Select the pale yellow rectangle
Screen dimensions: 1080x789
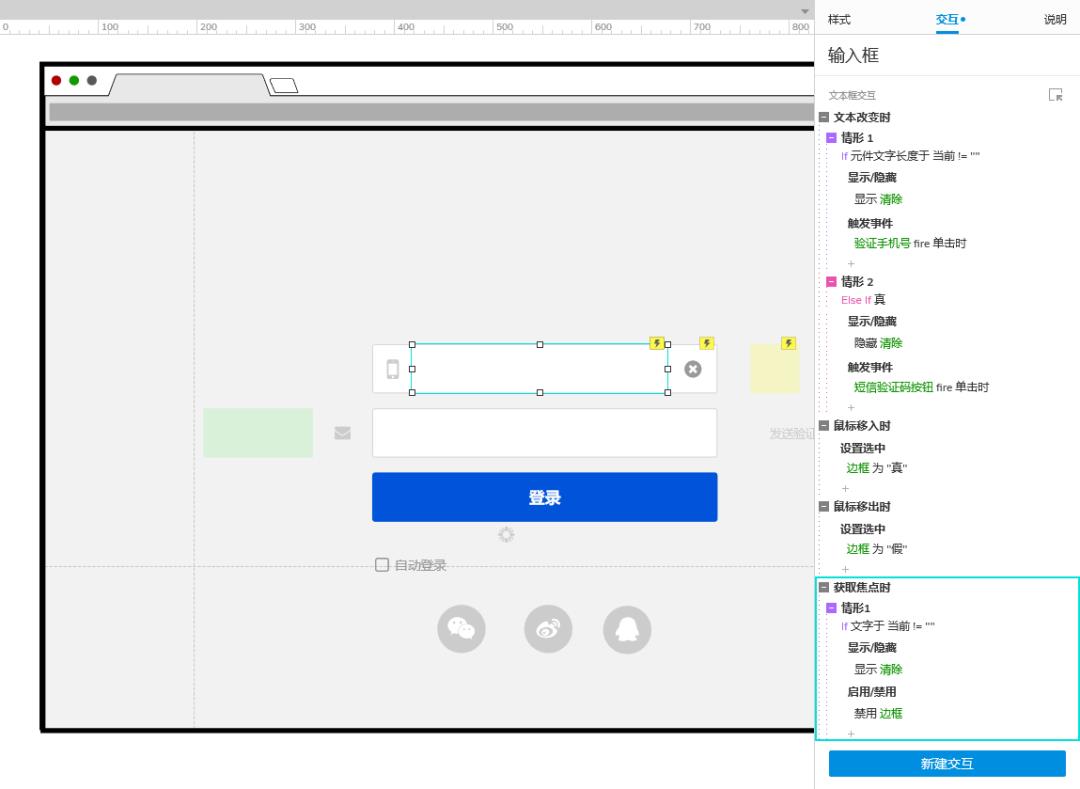pyautogui.click(x=775, y=368)
